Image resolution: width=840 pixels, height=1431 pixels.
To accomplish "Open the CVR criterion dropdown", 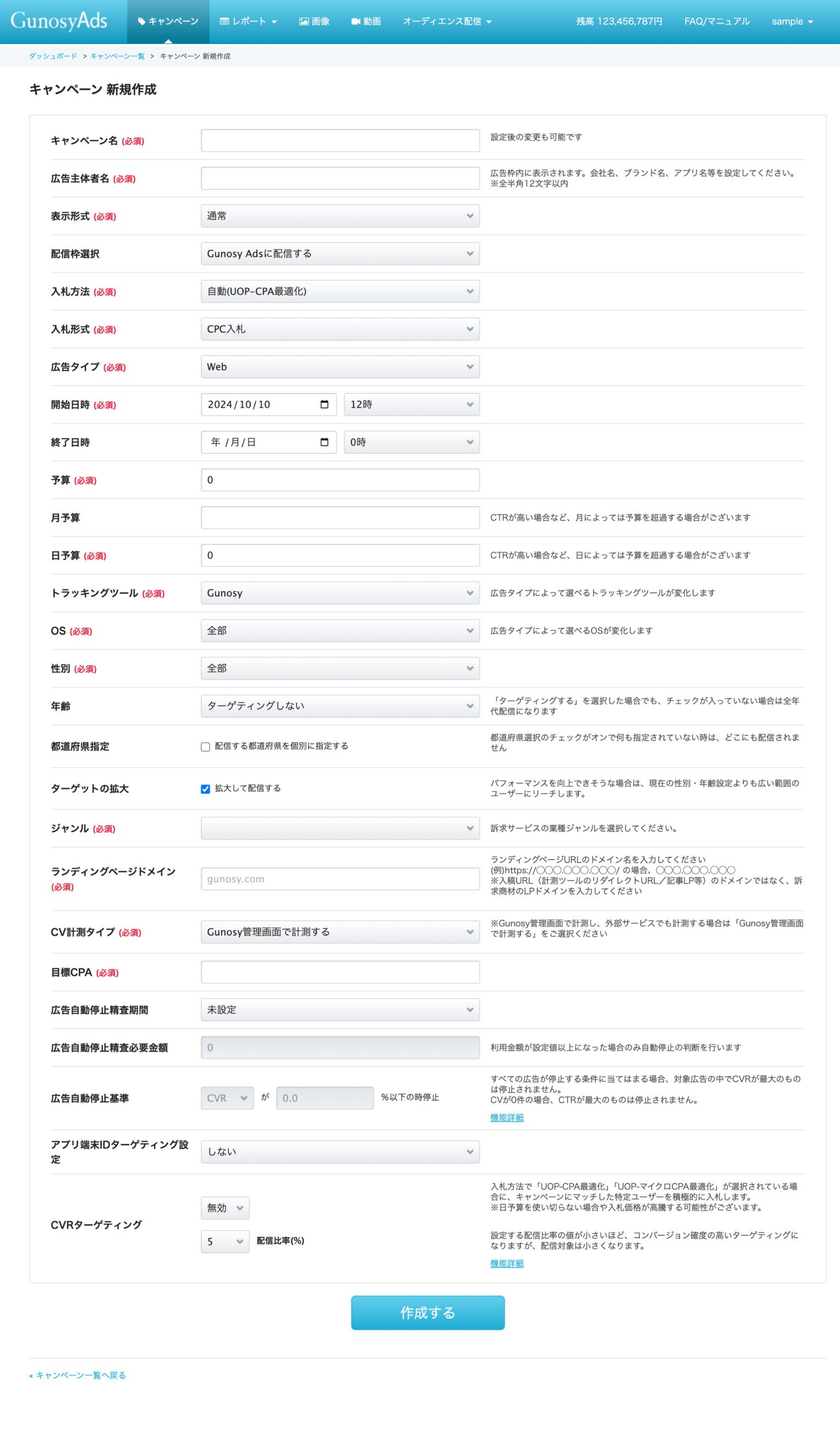I will coord(227,1098).
